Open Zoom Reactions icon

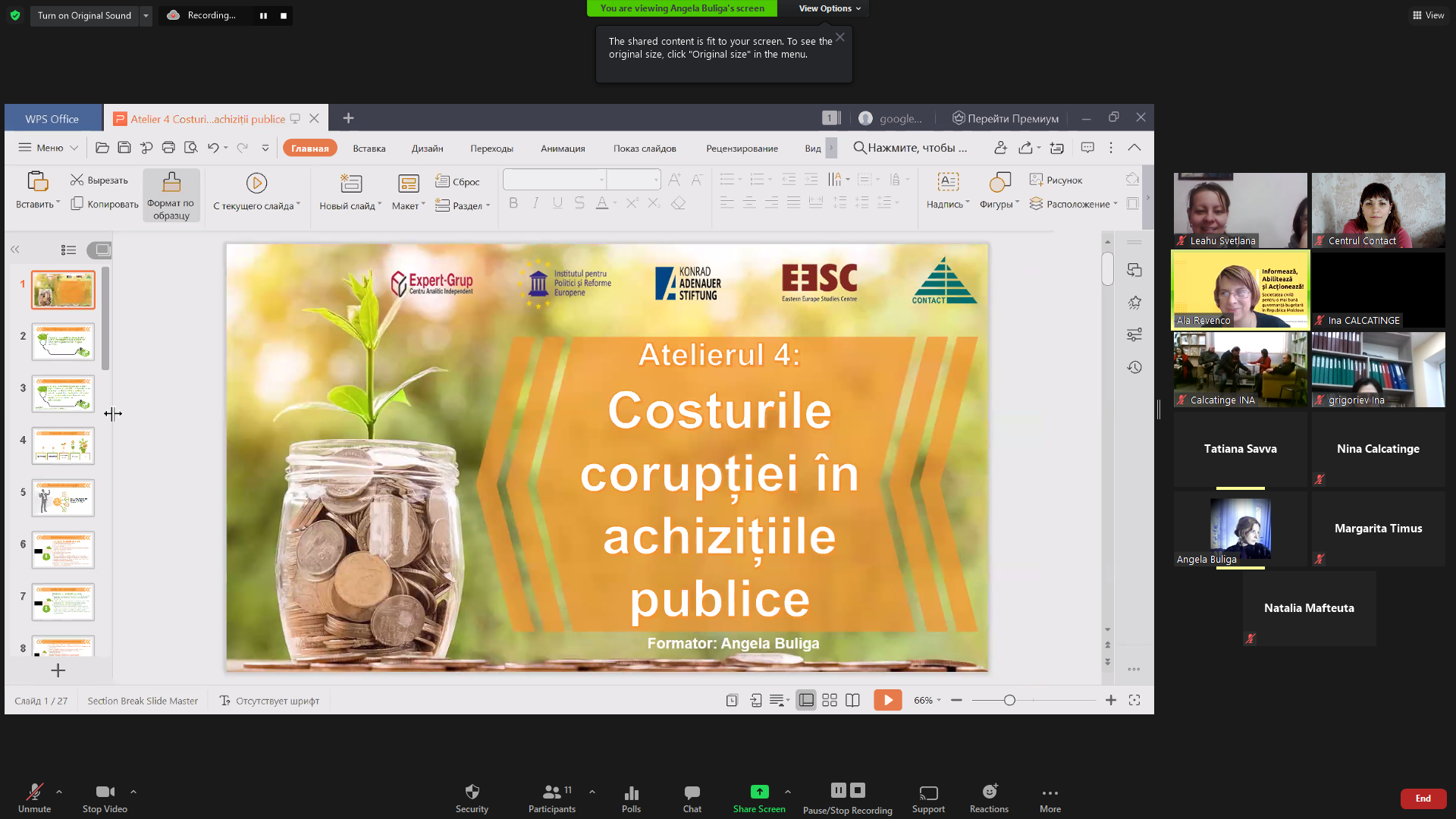(989, 792)
